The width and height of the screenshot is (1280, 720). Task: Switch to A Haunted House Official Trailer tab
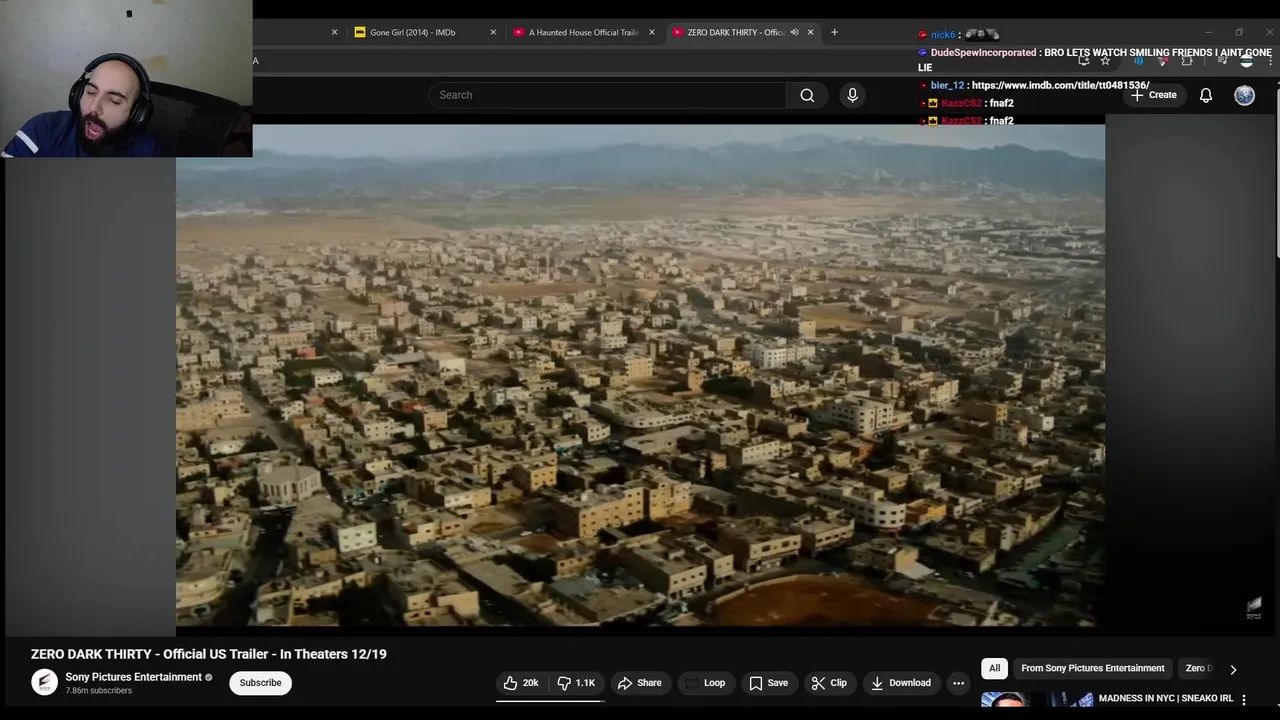[x=583, y=32]
